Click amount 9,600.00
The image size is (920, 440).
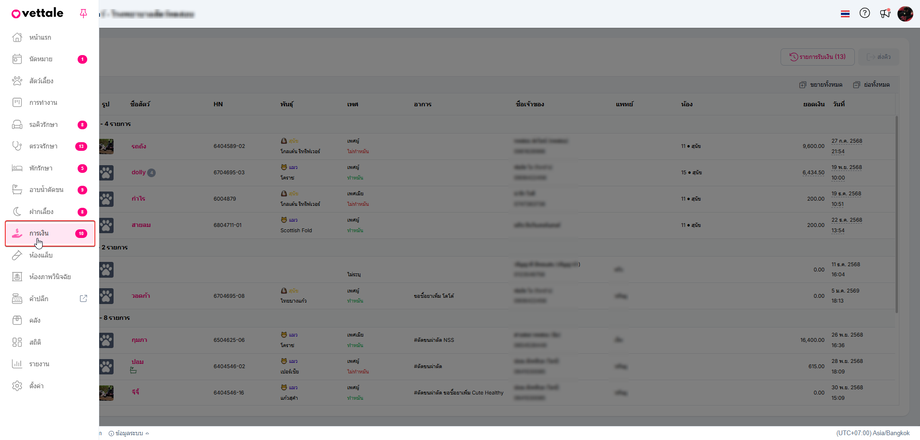pos(814,146)
